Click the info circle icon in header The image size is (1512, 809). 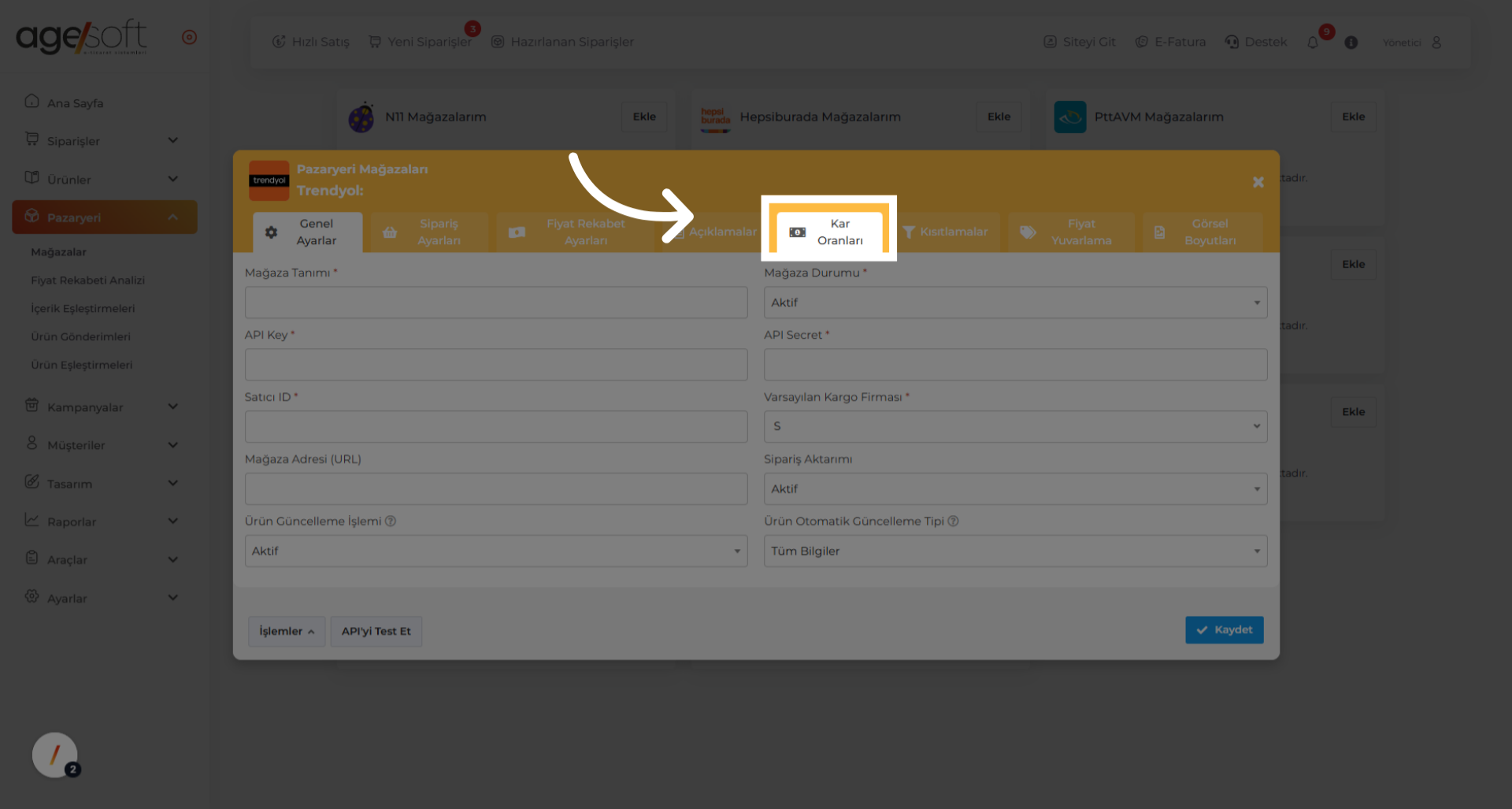tap(1351, 43)
